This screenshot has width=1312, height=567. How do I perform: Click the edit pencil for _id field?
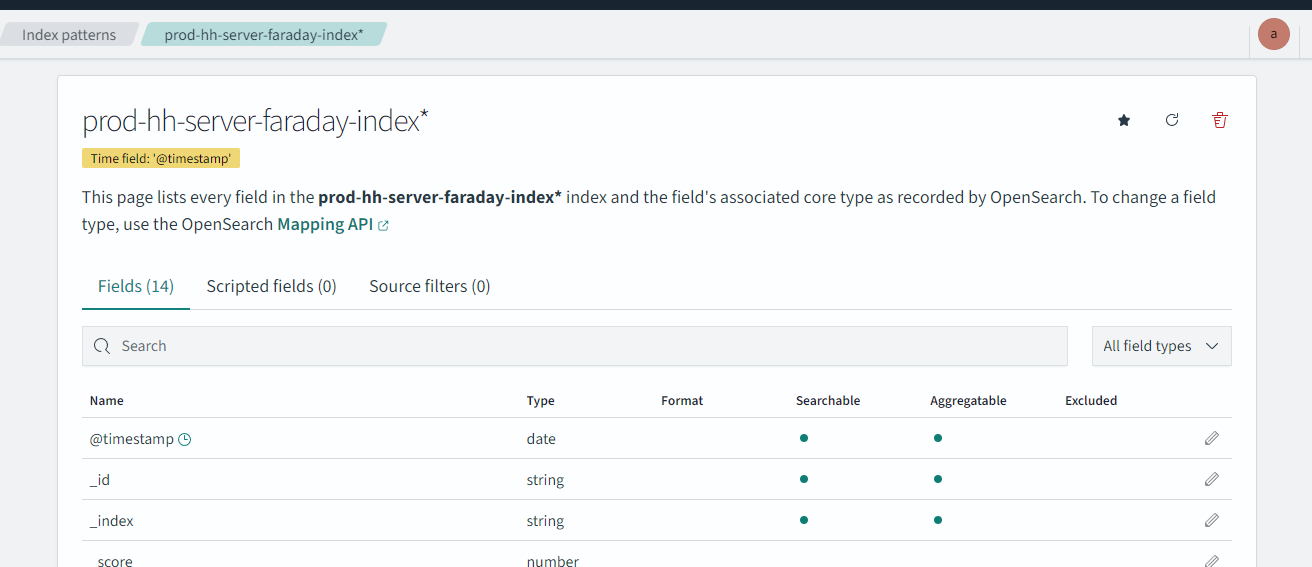click(1211, 479)
